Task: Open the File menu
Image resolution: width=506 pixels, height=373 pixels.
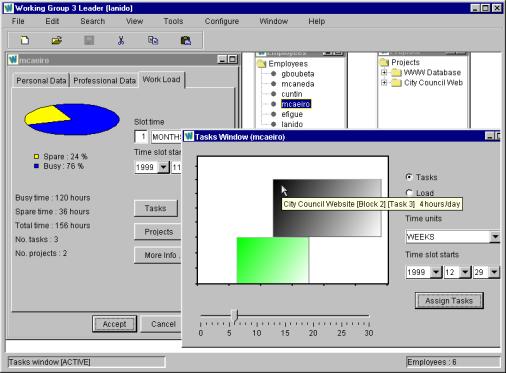Action: pos(18,21)
